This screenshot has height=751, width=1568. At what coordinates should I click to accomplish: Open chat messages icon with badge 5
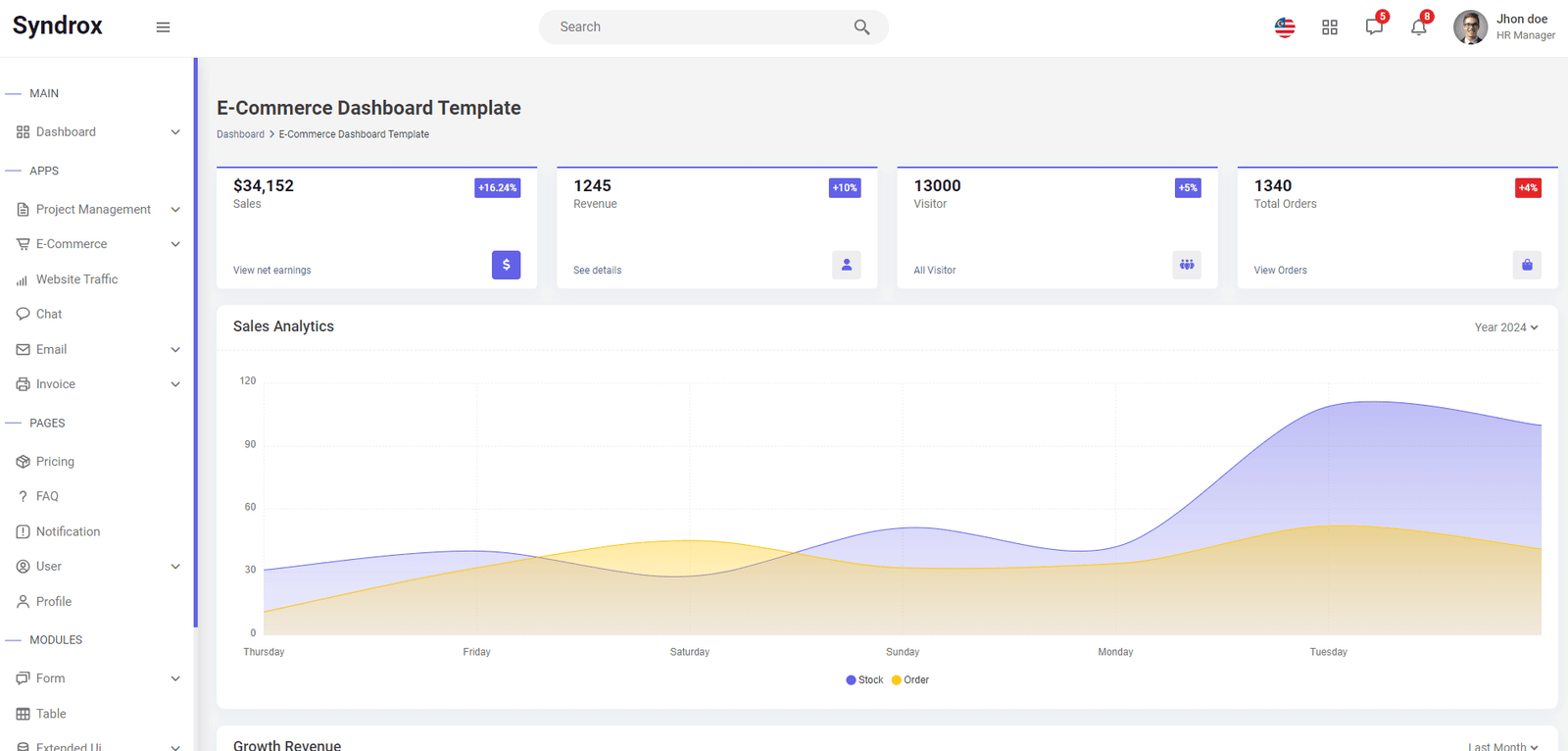click(1375, 26)
